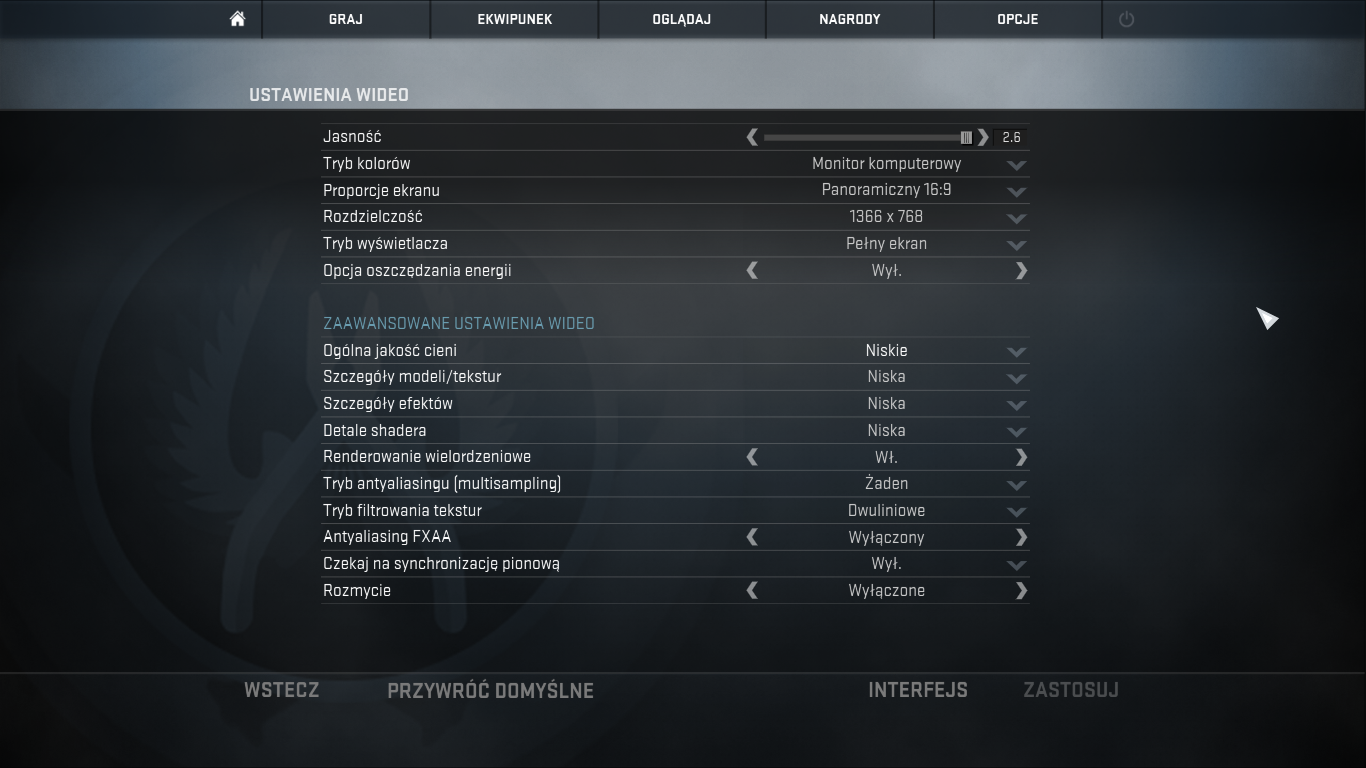Click the Niska value for Szczegóły efektów
The width and height of the screenshot is (1366, 768).
pos(886,403)
